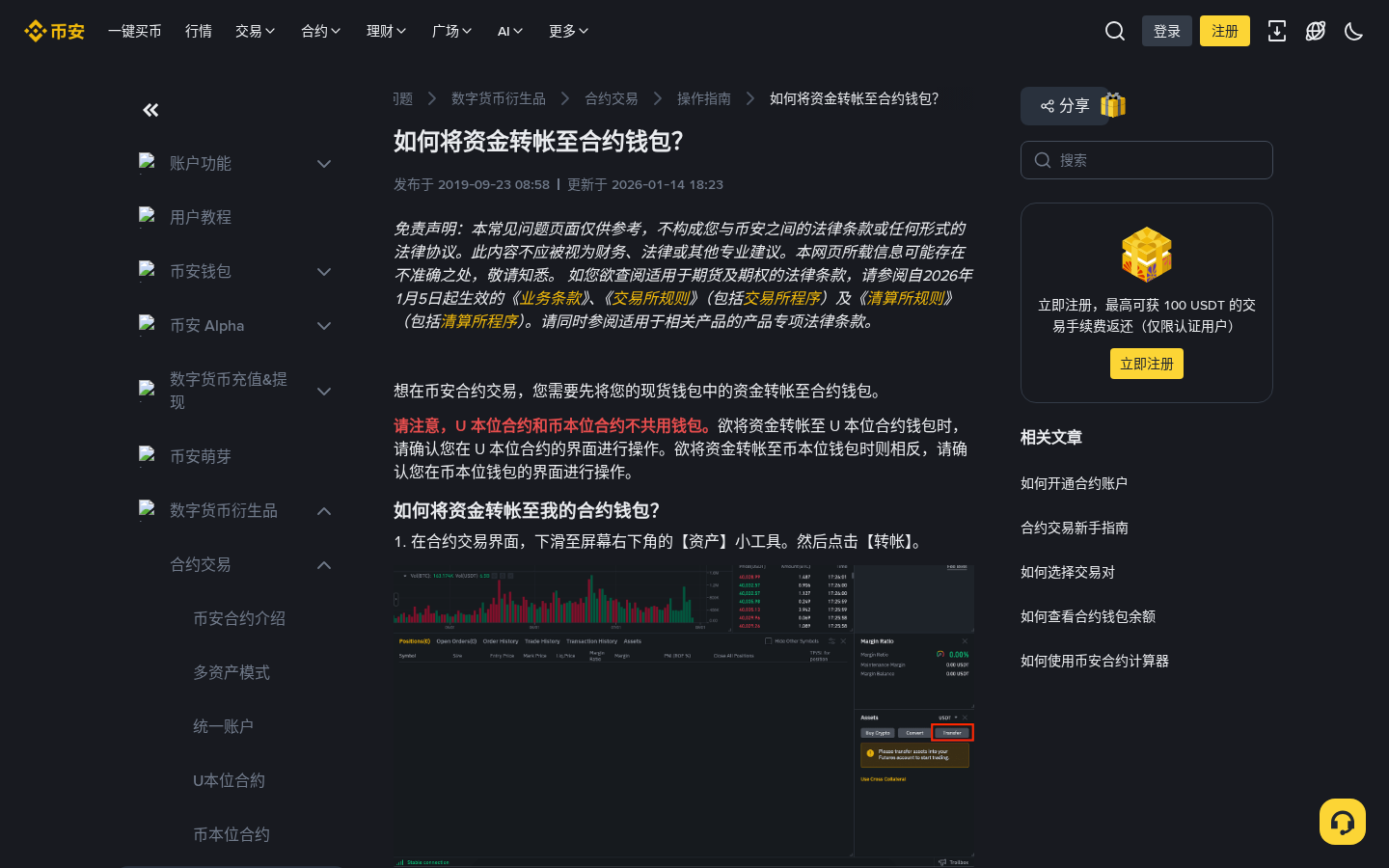Open the app download icon in header

point(1277,31)
